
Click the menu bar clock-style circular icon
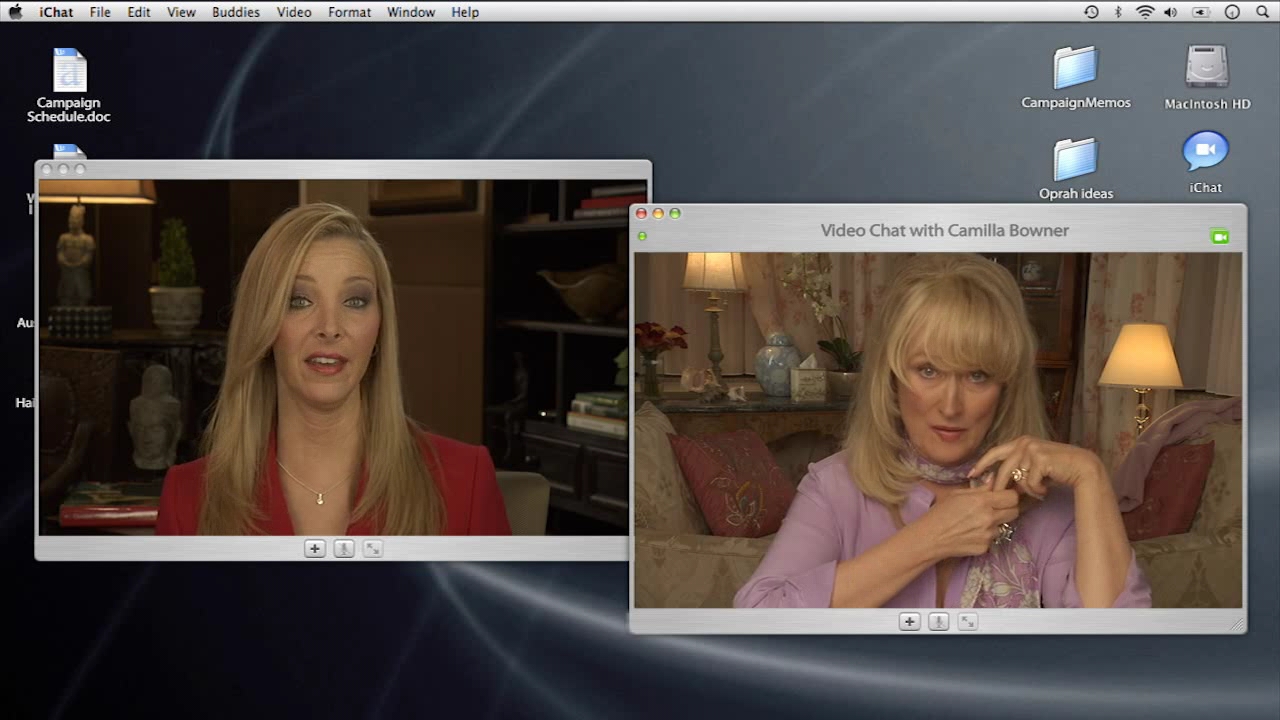pos(1232,12)
